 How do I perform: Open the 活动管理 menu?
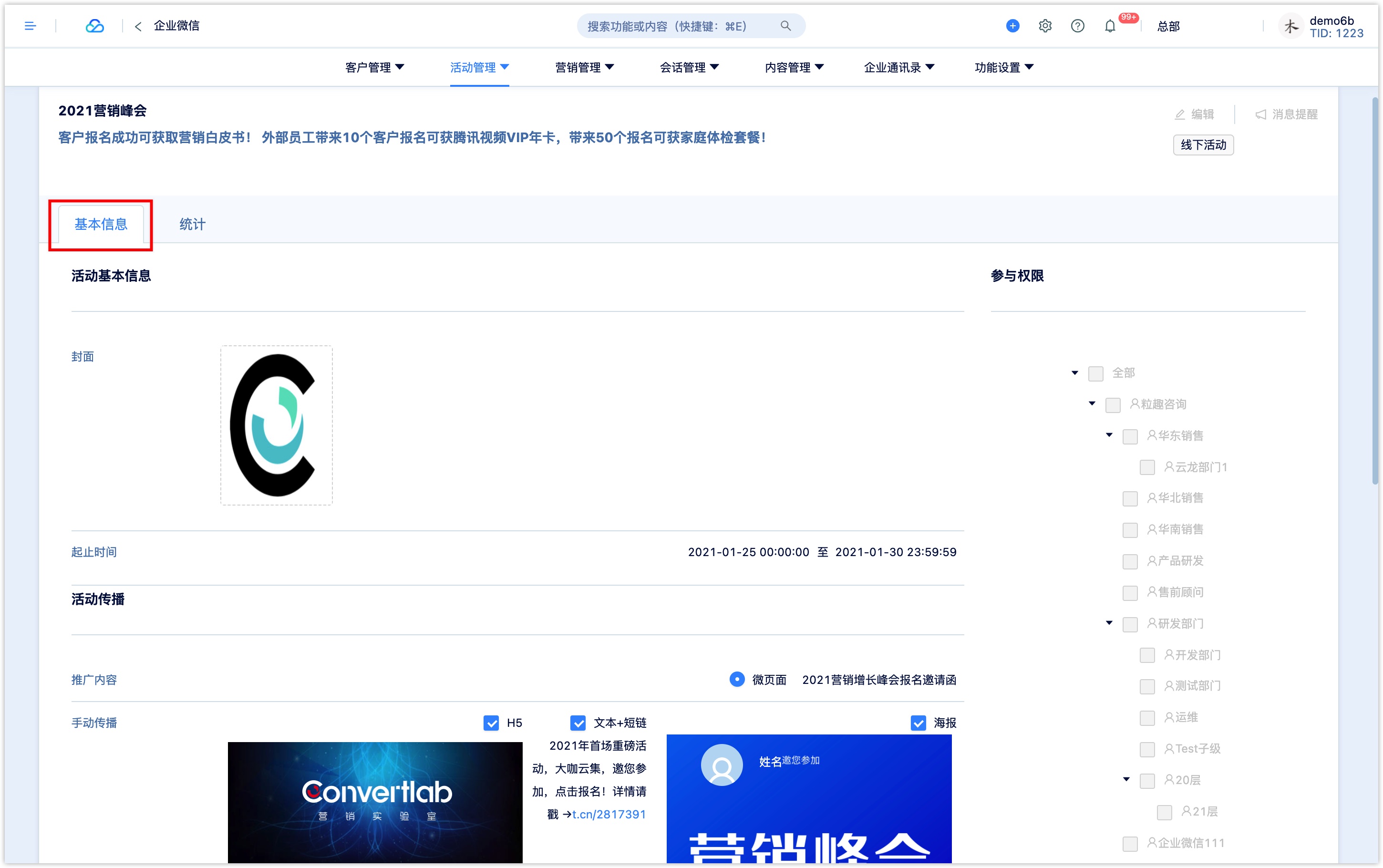(x=479, y=67)
